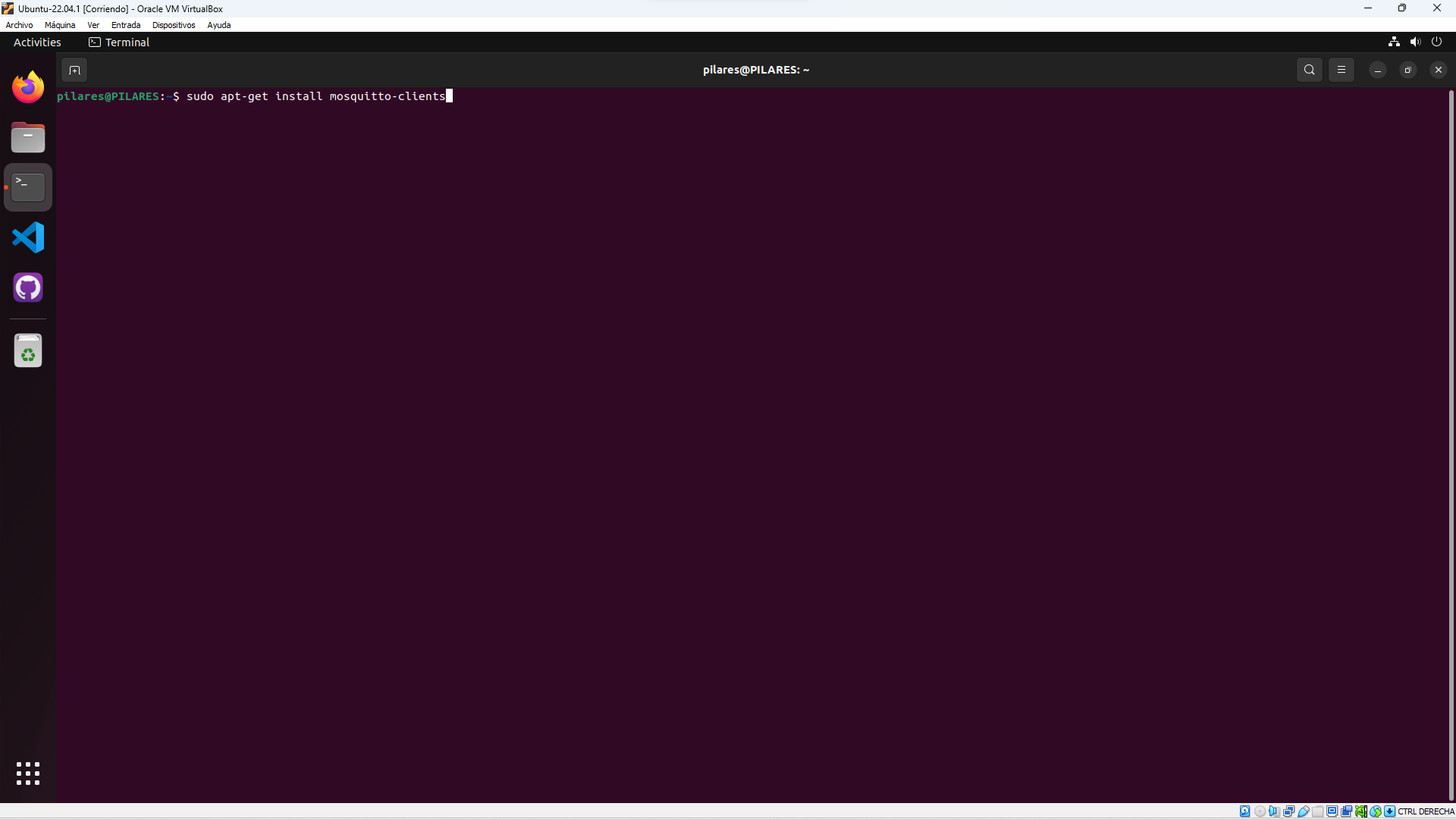Viewport: 1456px width, 819px height.
Task: Click the network status icon
Action: click(1394, 42)
